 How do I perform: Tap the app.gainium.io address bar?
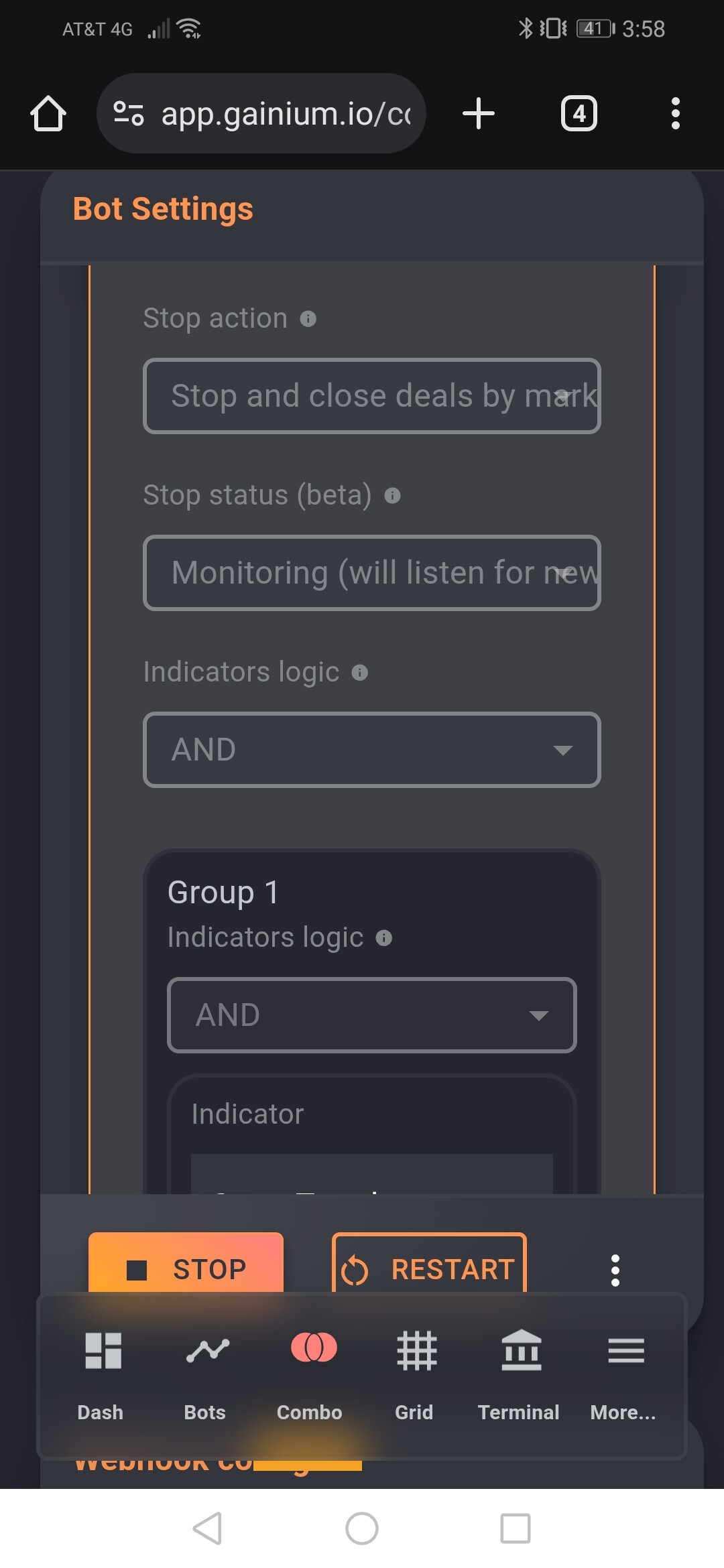[261, 113]
